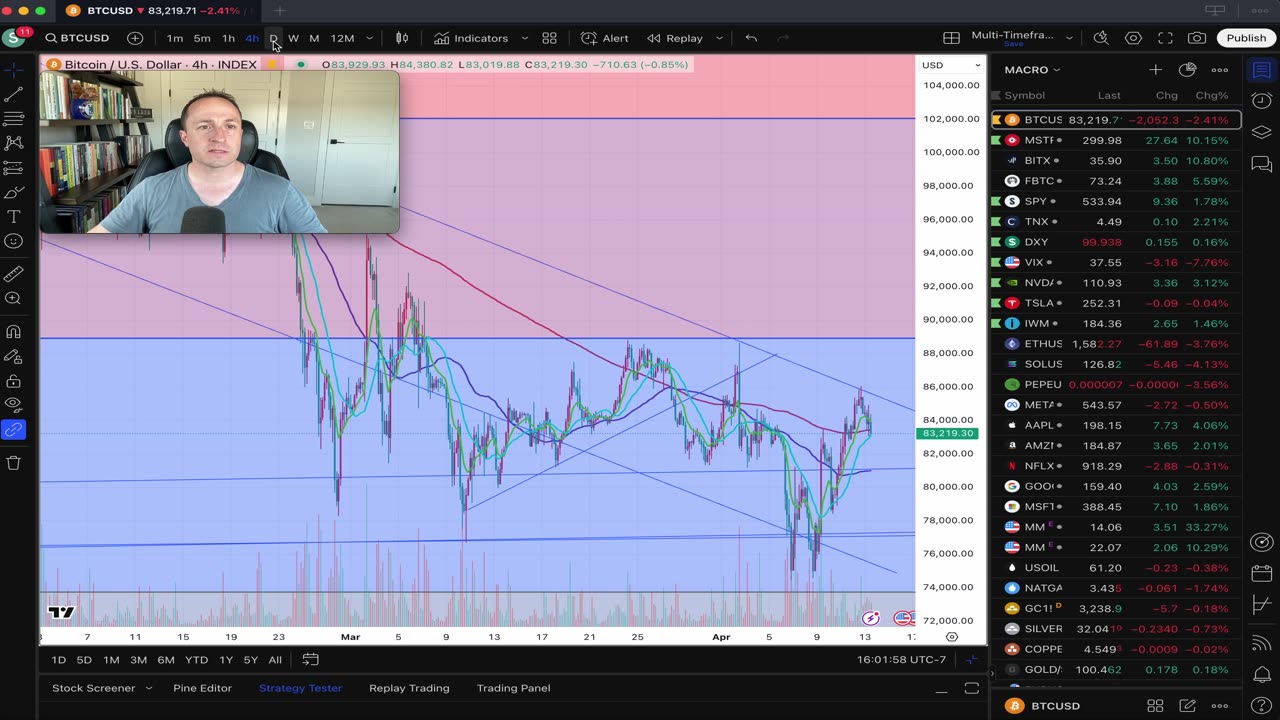Open the Alerts panel clock icon

1262,101
